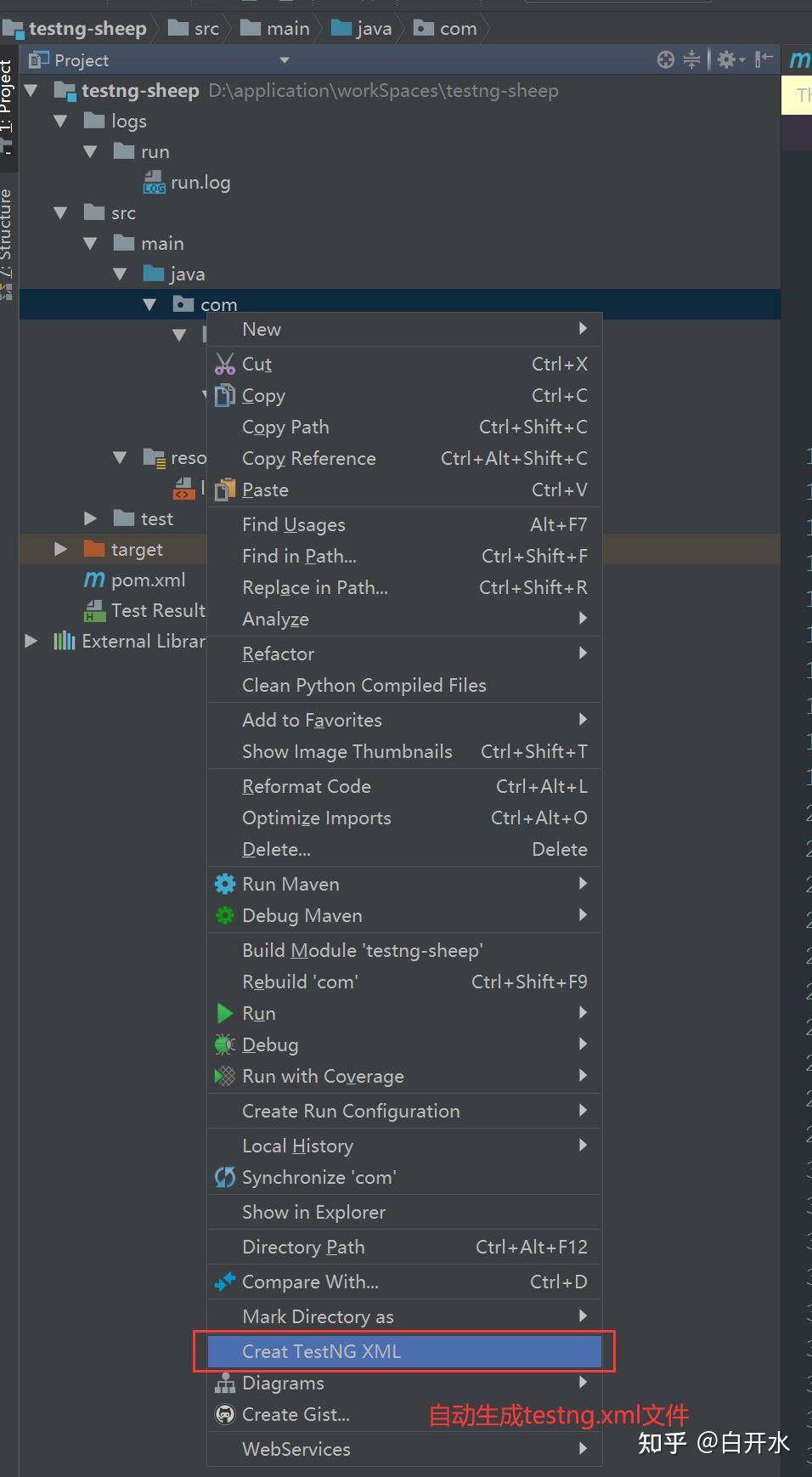Expand External Libraries node
Viewport: 812px width, 1477px height.
tap(31, 640)
